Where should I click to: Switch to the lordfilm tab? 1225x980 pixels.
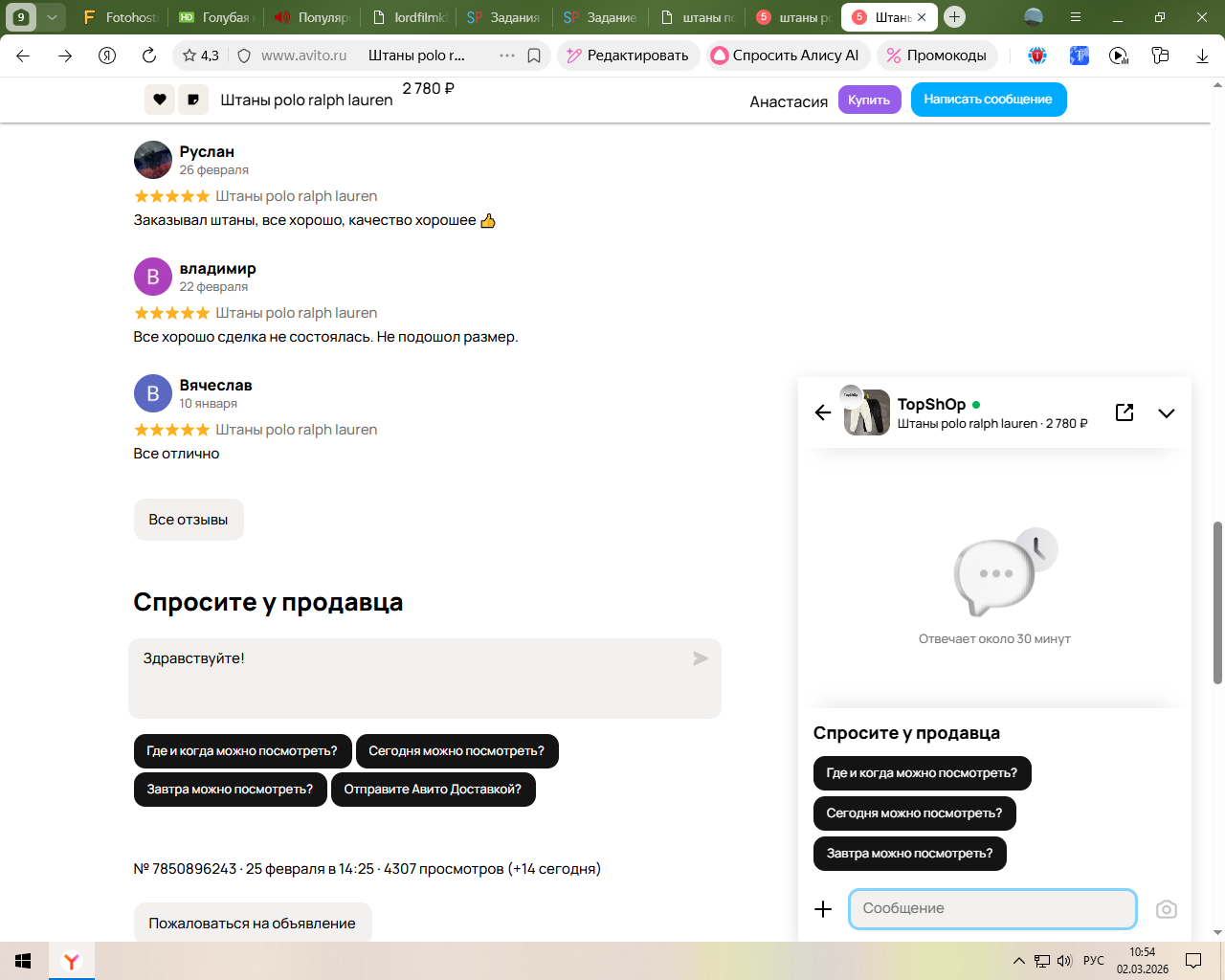[x=409, y=17]
